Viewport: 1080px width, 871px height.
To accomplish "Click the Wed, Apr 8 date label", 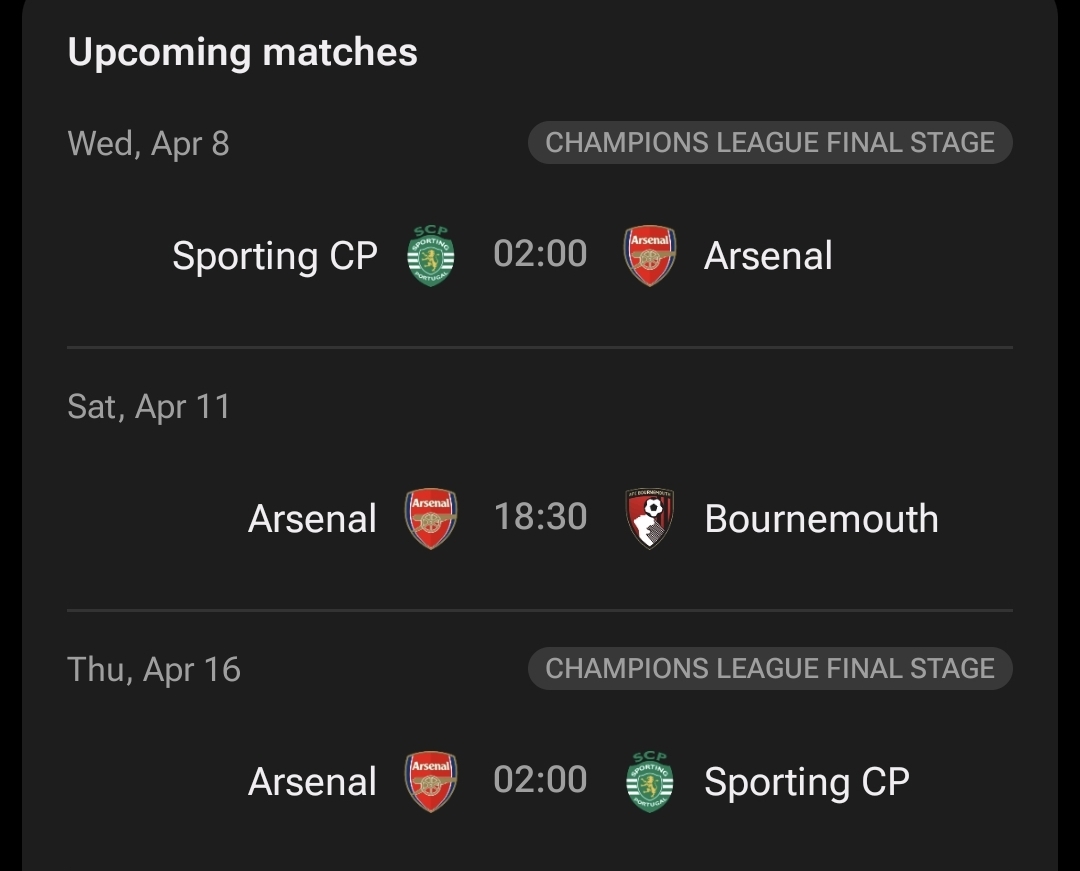I will click(148, 144).
